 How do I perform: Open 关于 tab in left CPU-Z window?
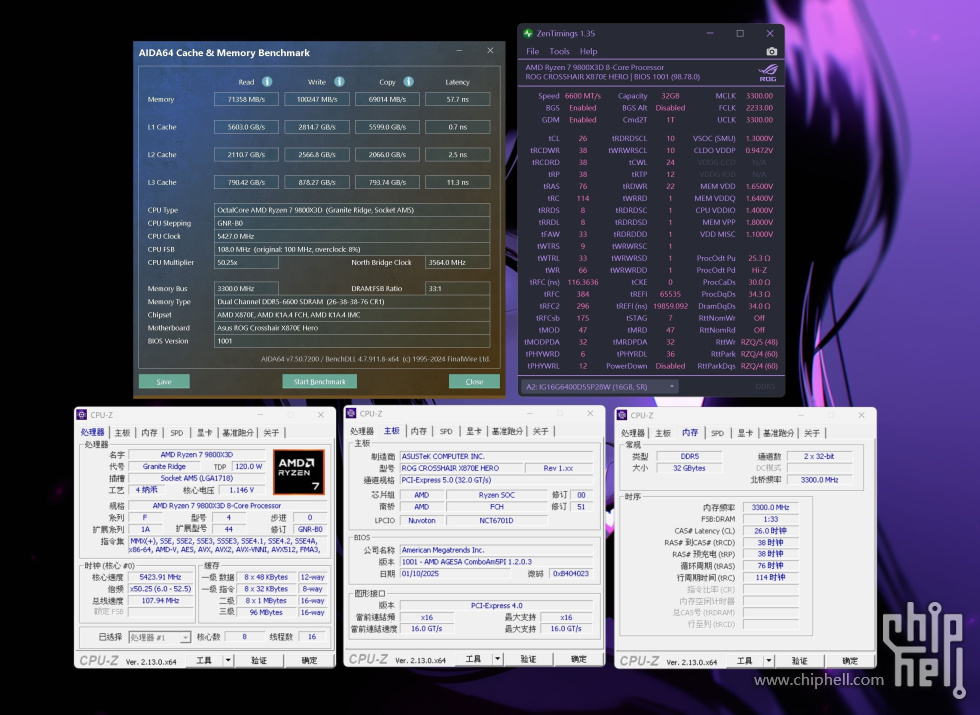[271, 432]
